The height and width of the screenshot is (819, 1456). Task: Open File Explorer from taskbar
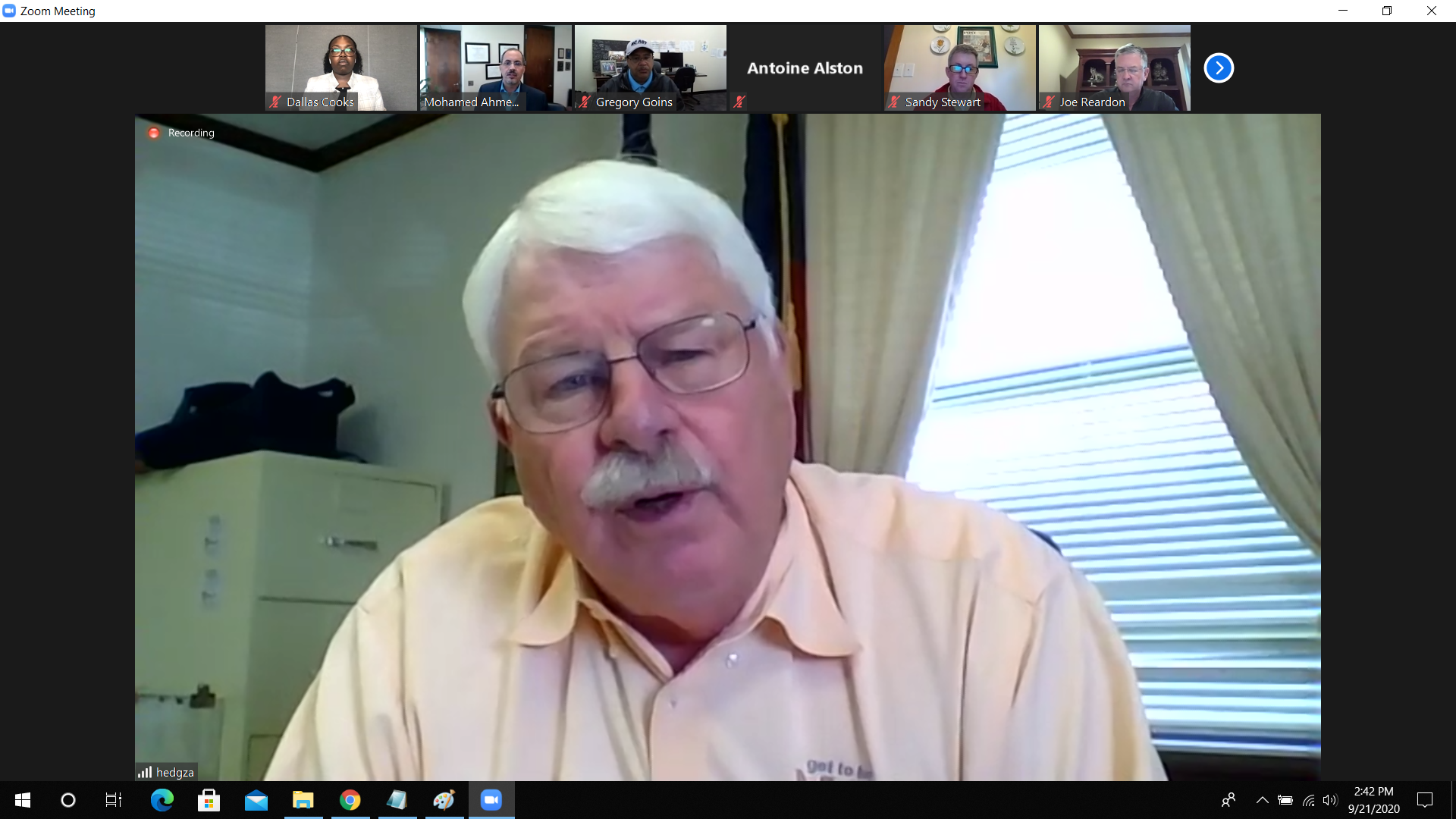(303, 800)
